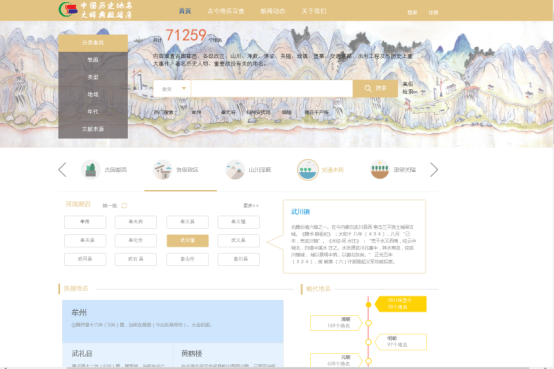Open the 高级检索 advanced search link

tap(408, 88)
